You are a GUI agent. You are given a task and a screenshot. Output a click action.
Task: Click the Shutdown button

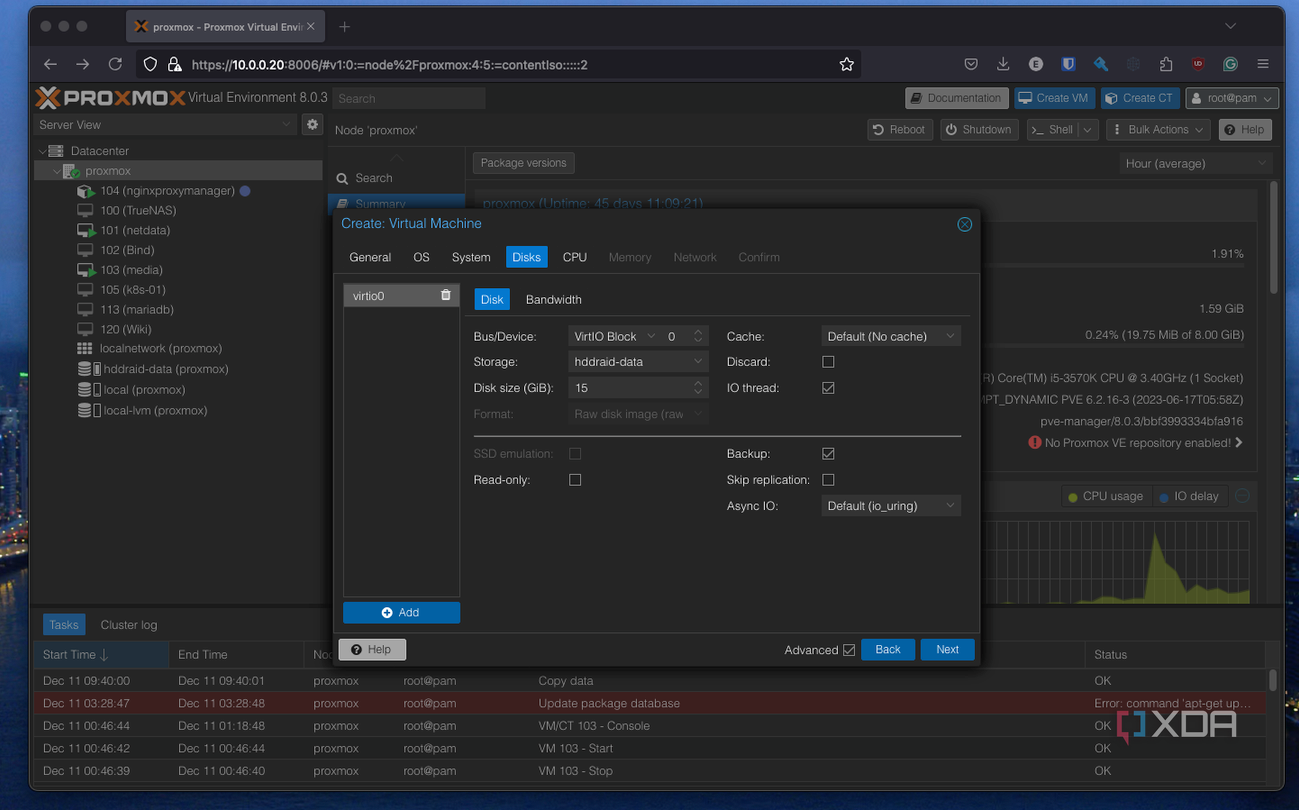click(x=978, y=130)
